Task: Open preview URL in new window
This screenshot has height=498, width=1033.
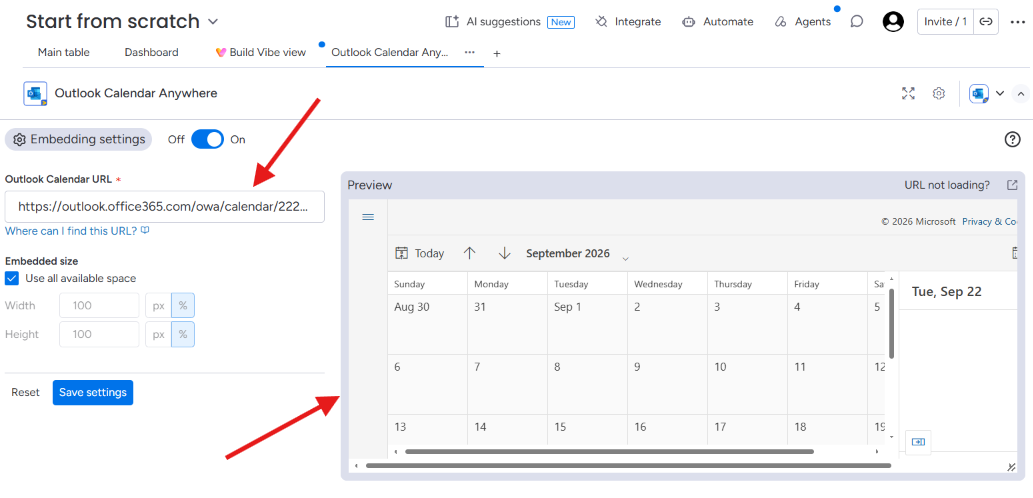Action: pyautogui.click(x=1013, y=185)
